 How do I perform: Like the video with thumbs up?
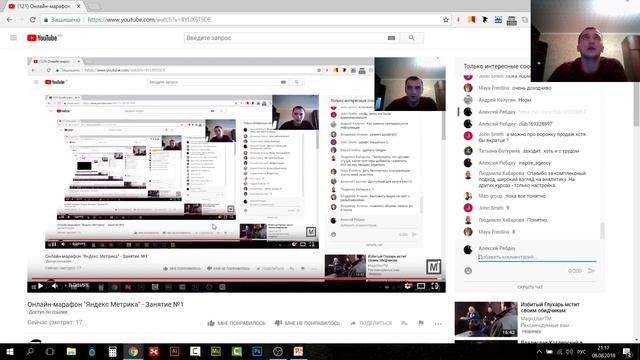(x=236, y=323)
